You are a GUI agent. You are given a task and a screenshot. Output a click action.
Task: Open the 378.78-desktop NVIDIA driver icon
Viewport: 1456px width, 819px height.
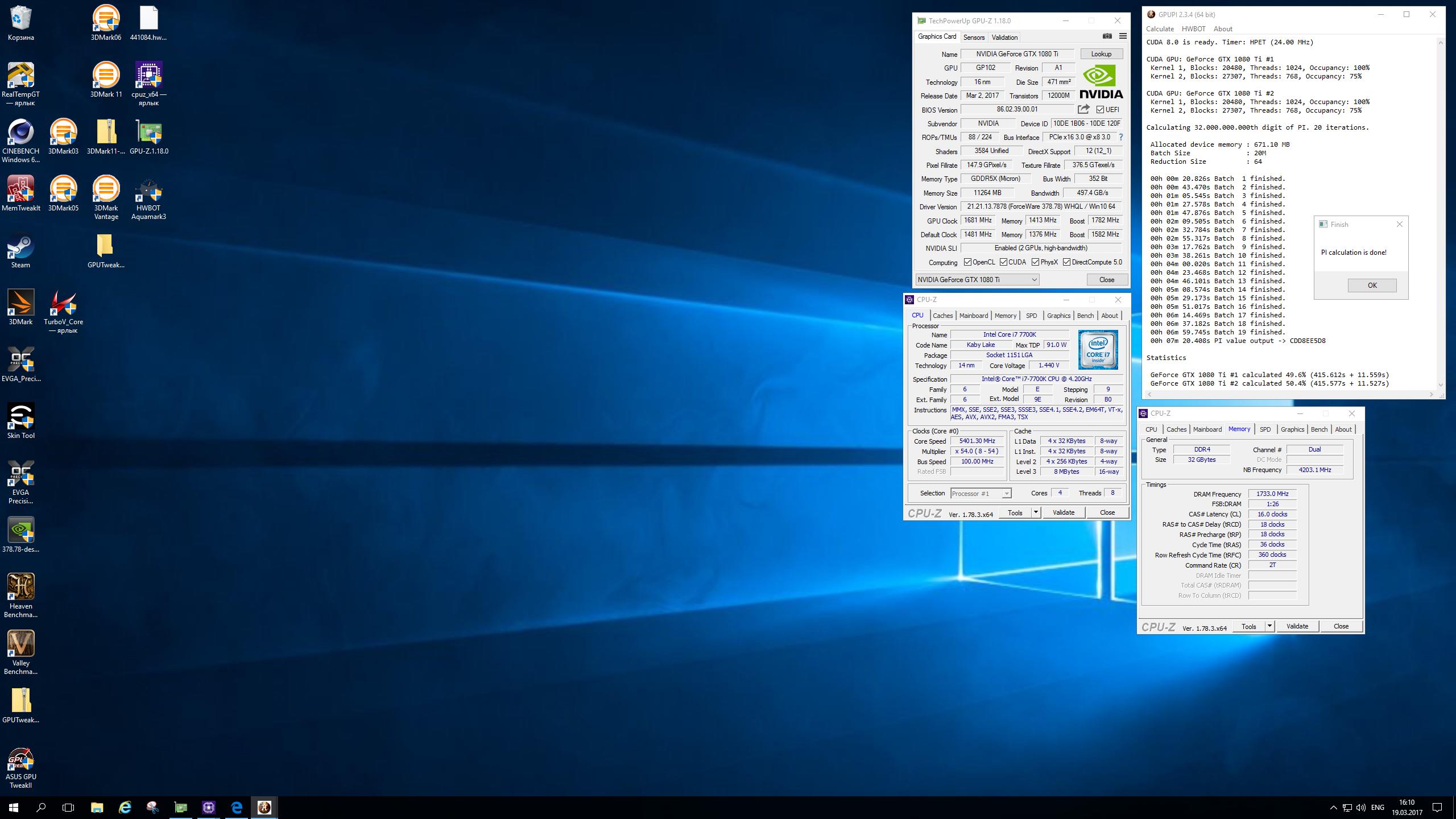coord(21,535)
